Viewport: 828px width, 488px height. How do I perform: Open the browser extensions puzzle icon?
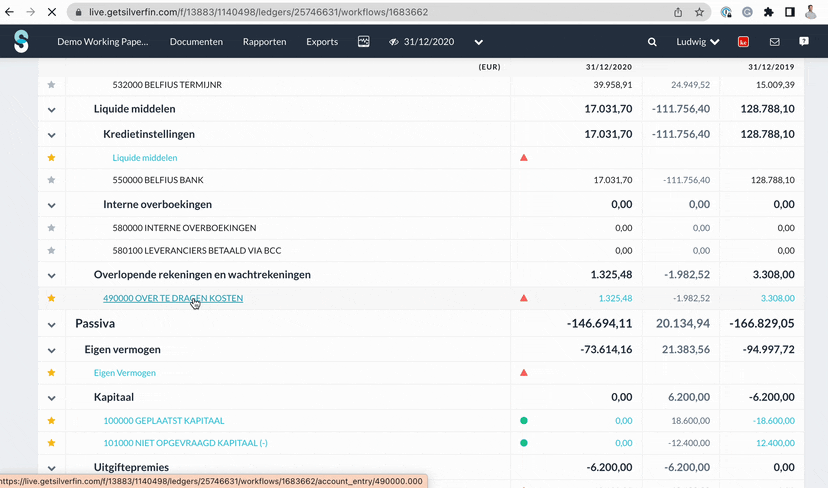(768, 12)
